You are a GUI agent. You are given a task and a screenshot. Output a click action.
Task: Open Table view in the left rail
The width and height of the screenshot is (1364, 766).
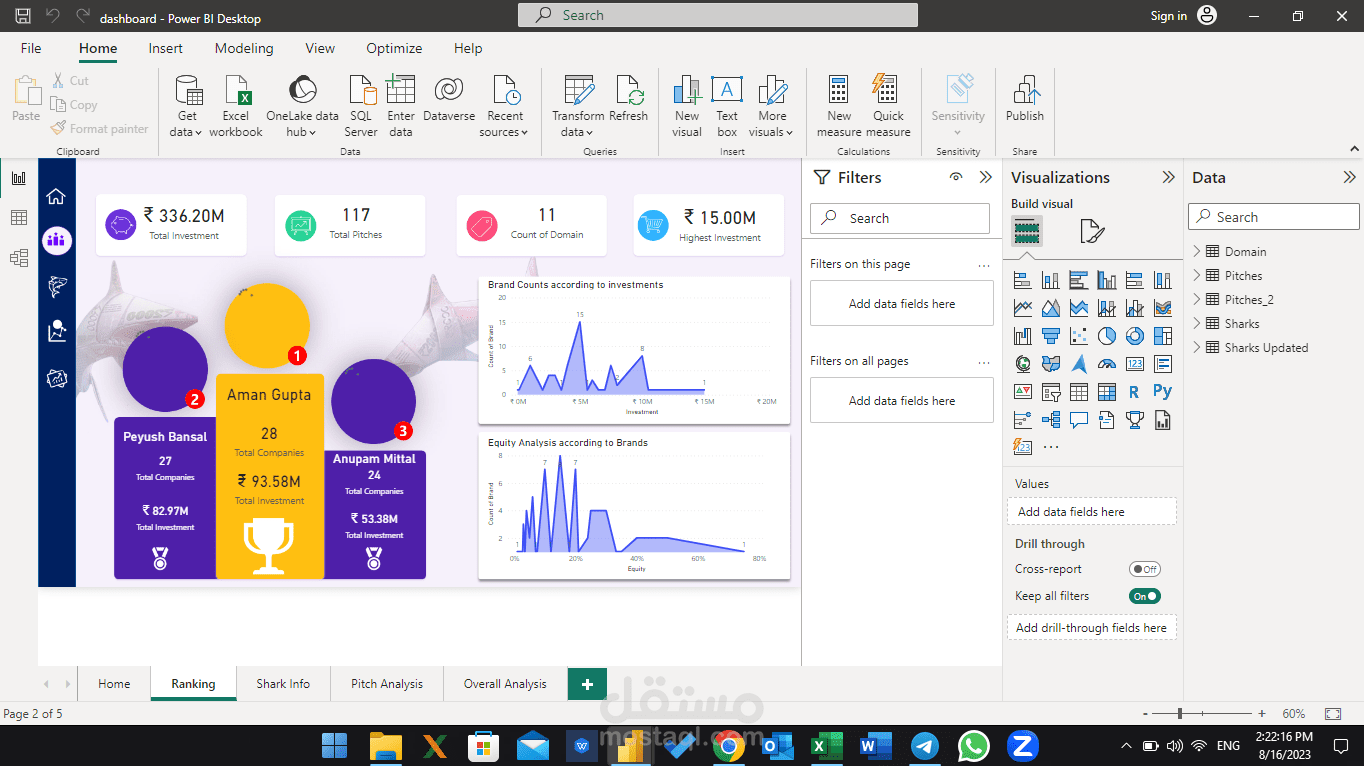[x=18, y=218]
